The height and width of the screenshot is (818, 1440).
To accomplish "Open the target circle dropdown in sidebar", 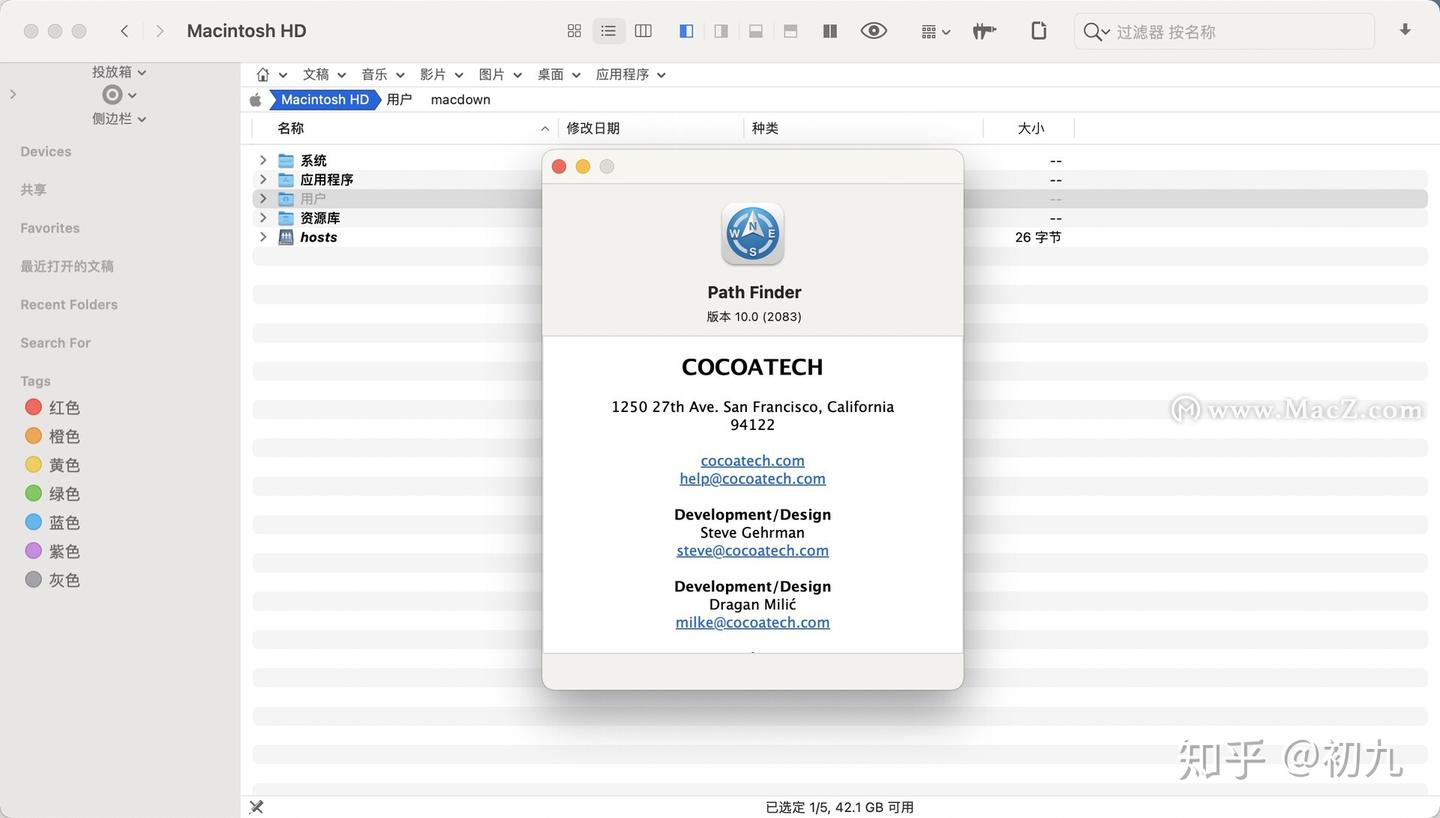I will coord(119,95).
